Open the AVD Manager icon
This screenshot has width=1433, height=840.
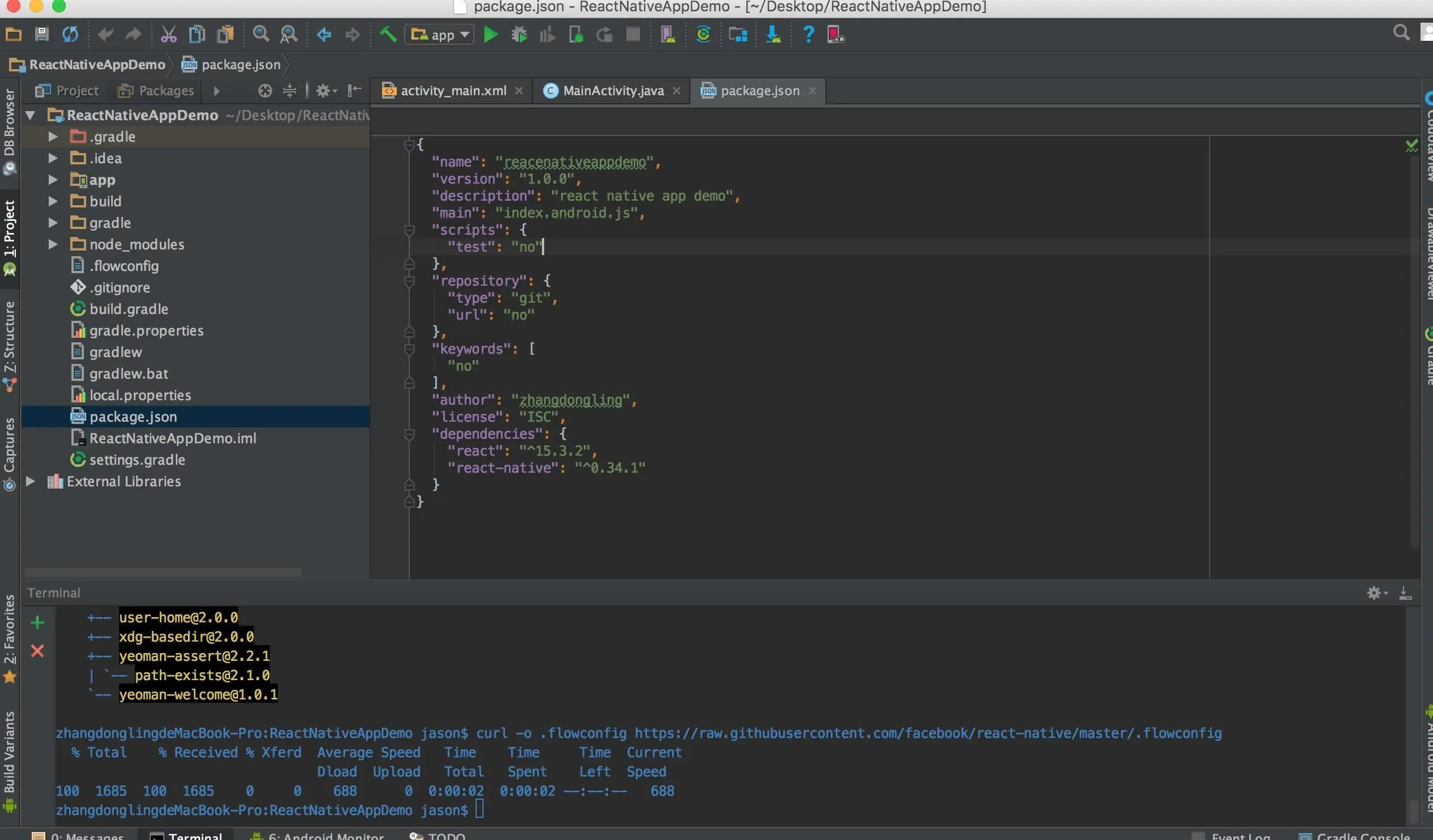(x=668, y=34)
